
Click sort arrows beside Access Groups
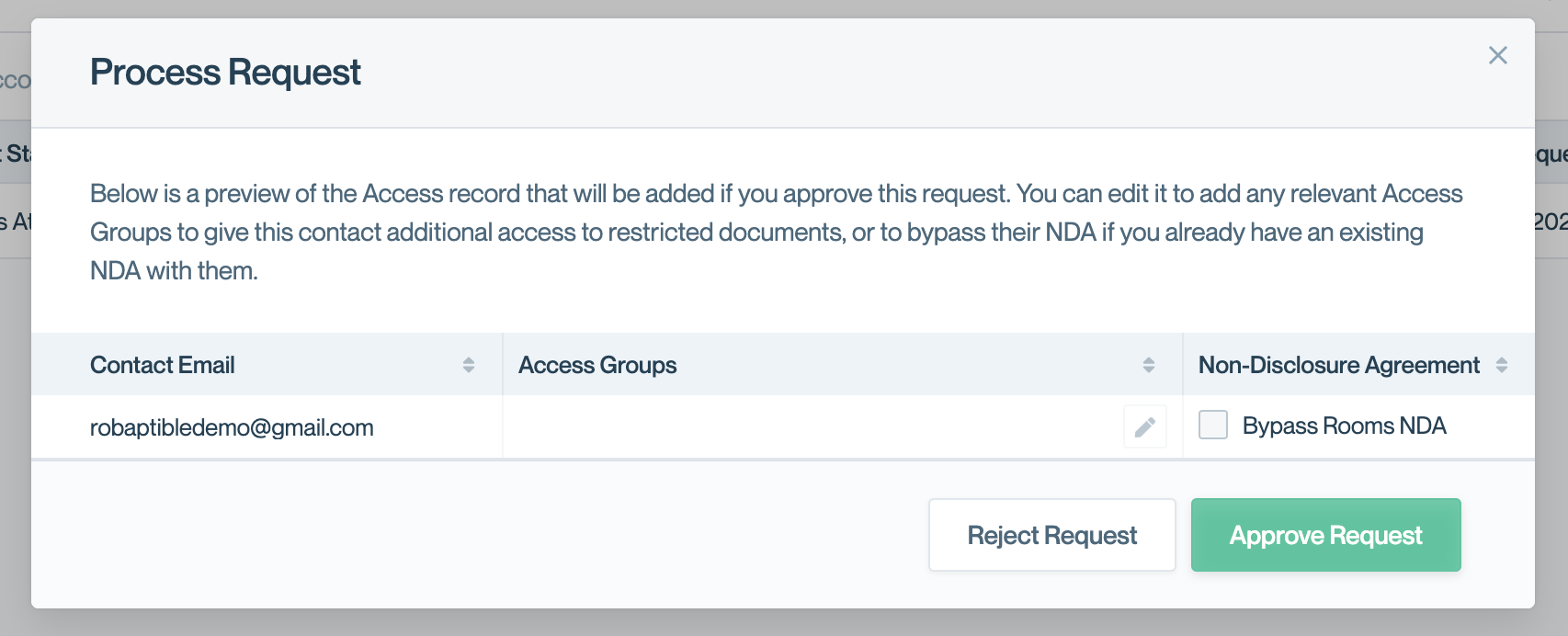pyautogui.click(x=1148, y=365)
